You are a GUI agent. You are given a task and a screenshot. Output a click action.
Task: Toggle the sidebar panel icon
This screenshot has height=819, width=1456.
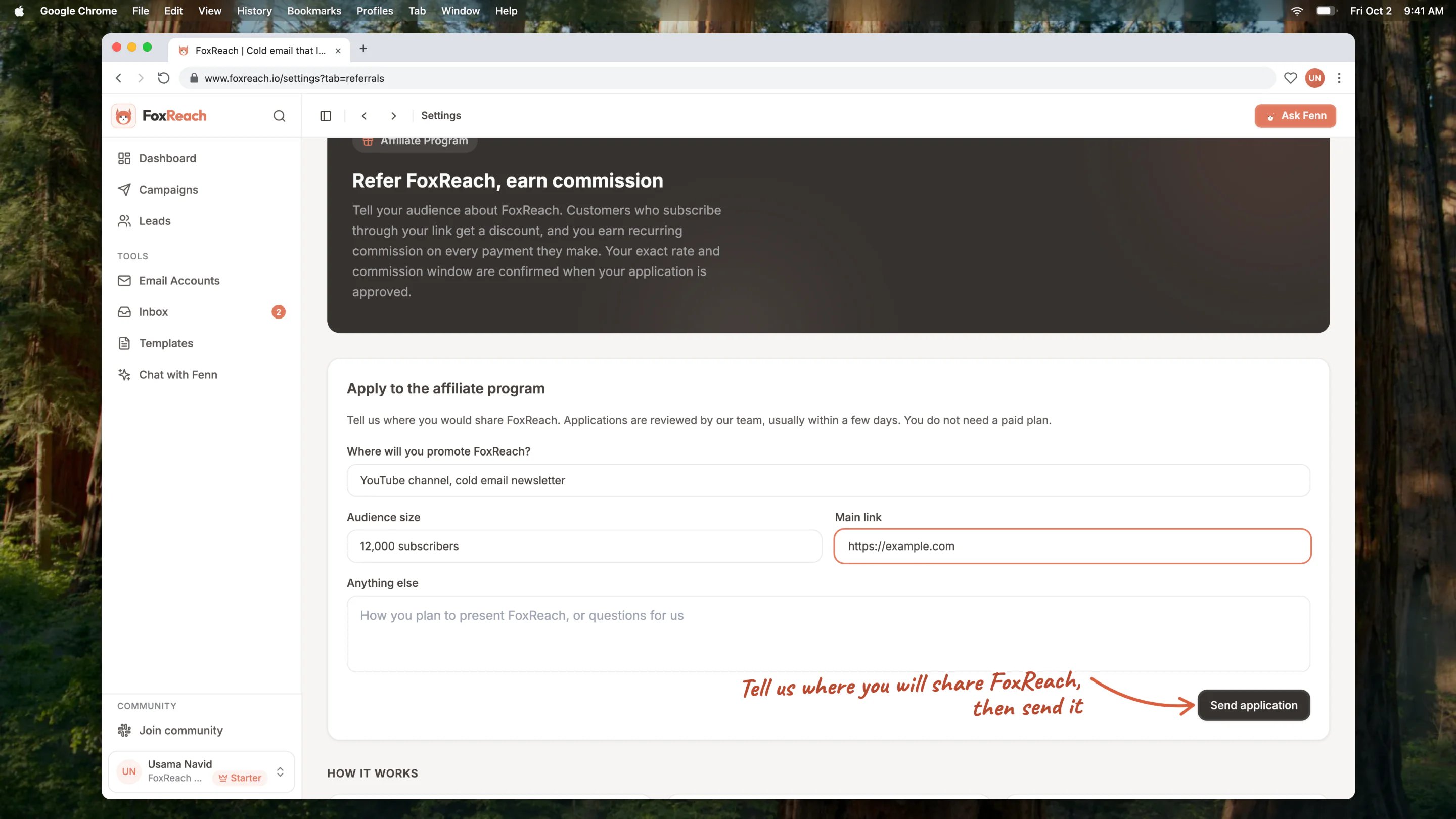(x=326, y=116)
